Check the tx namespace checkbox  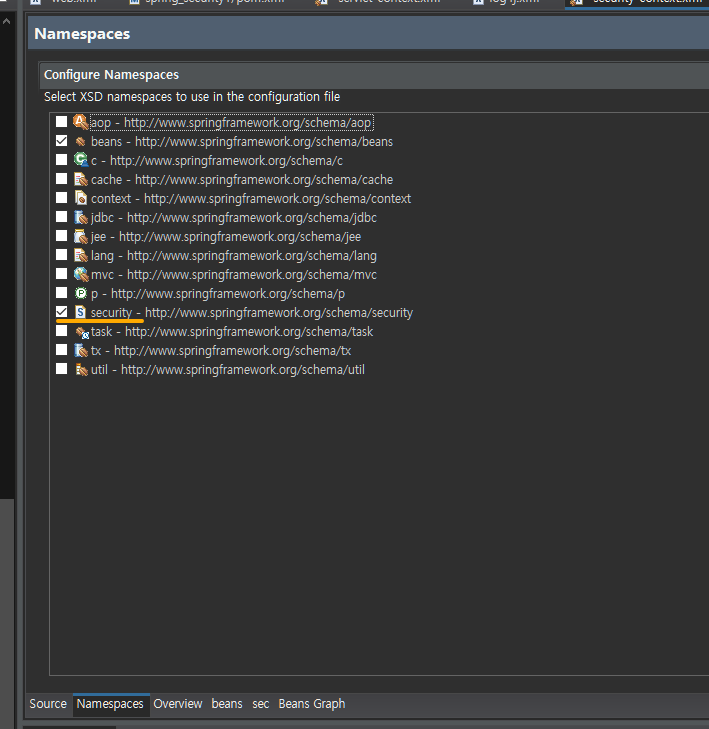[x=61, y=350]
